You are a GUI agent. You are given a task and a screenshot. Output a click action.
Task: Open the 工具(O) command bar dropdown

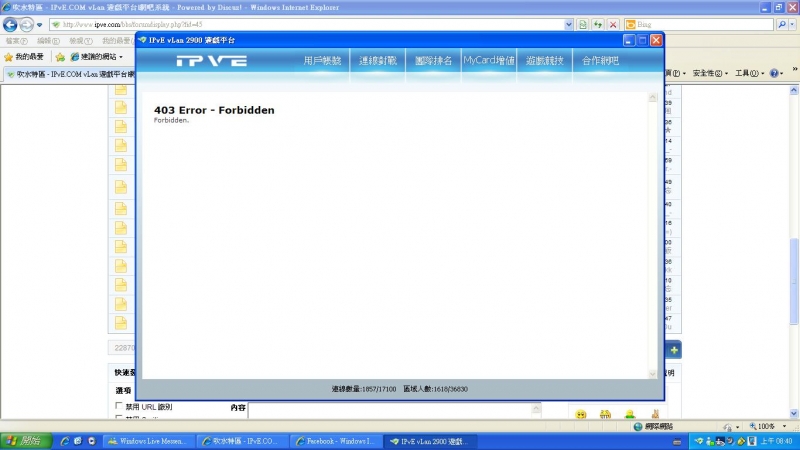(749, 73)
